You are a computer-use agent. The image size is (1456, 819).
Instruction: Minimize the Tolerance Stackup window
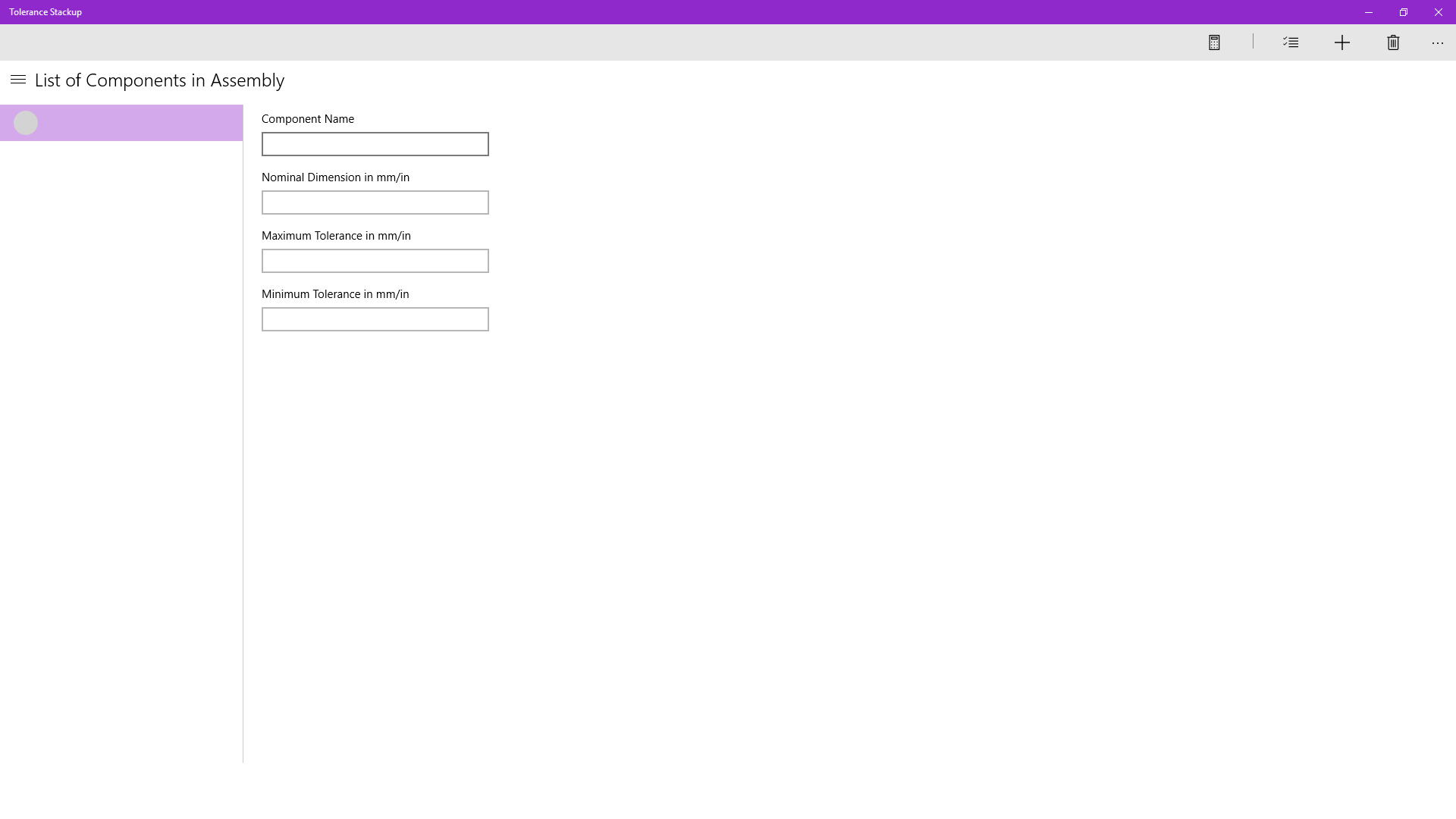[x=1368, y=12]
